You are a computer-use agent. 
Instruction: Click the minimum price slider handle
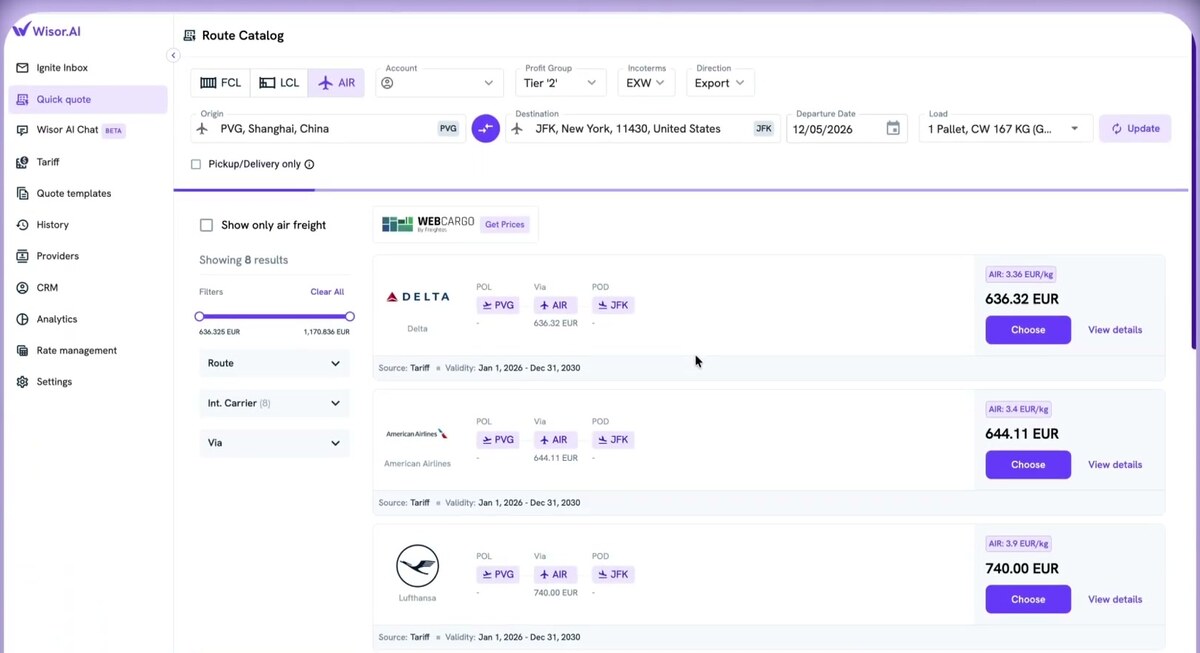pos(199,316)
